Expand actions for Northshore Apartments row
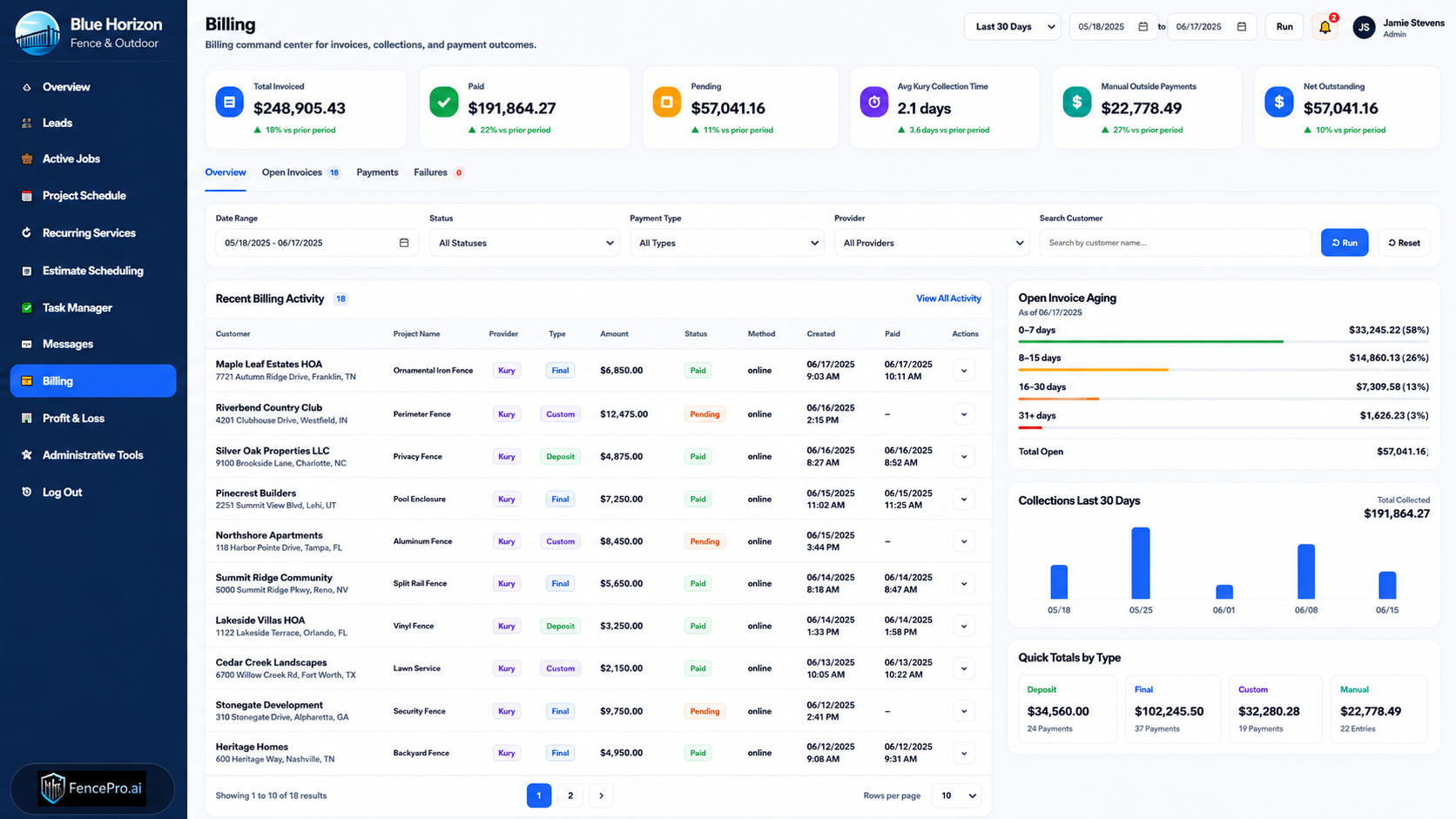This screenshot has width=1456, height=819. click(964, 541)
